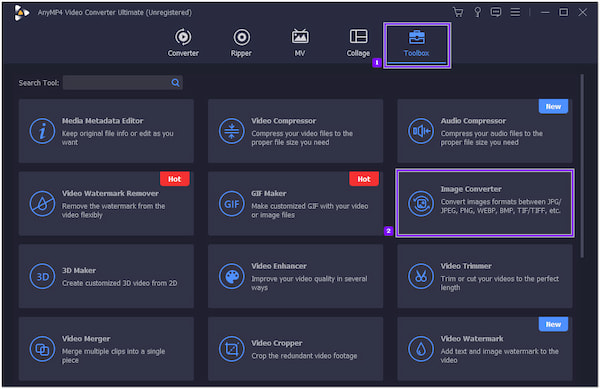600x389 pixels.
Task: Click the Video Trimmer title
Action: point(466,266)
